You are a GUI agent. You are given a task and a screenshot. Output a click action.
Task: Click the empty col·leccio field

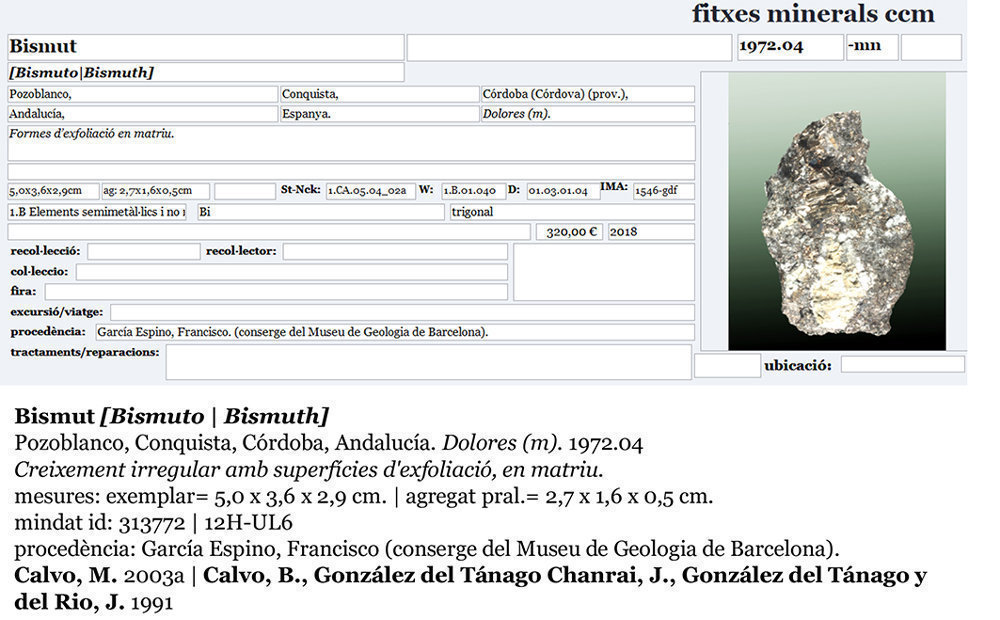[x=291, y=272]
